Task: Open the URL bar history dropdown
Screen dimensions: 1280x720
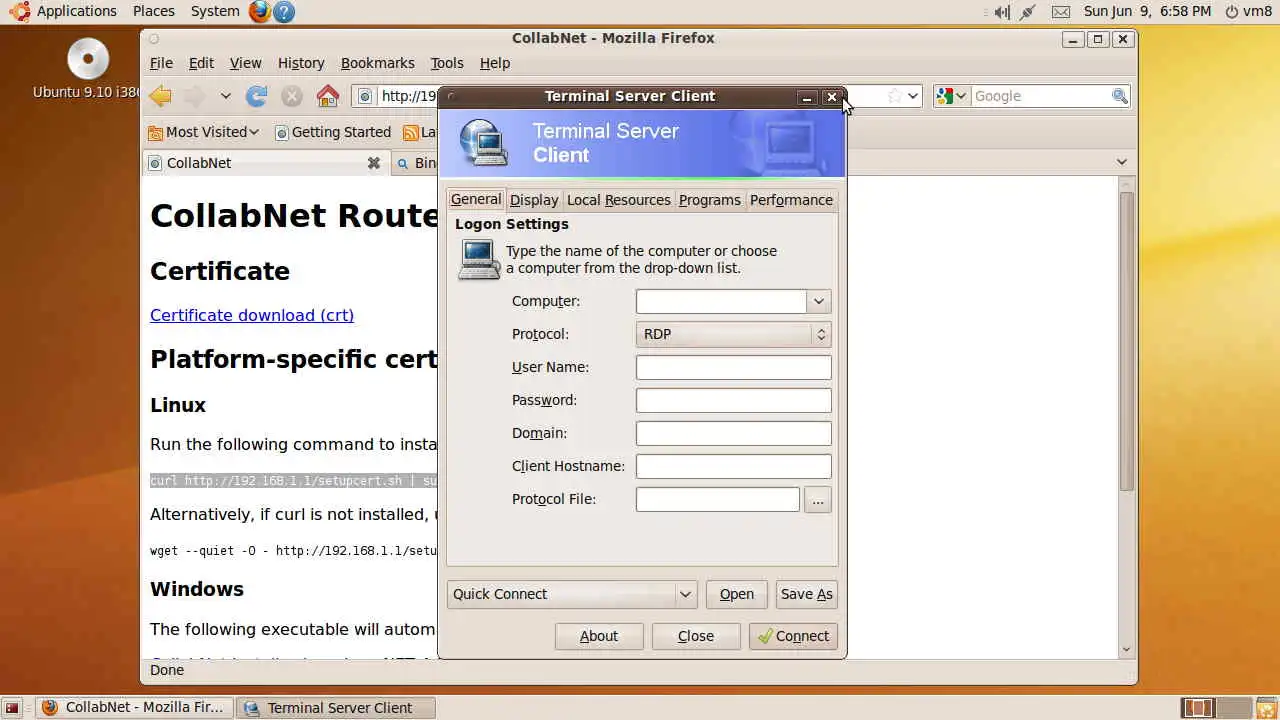Action: click(912, 96)
